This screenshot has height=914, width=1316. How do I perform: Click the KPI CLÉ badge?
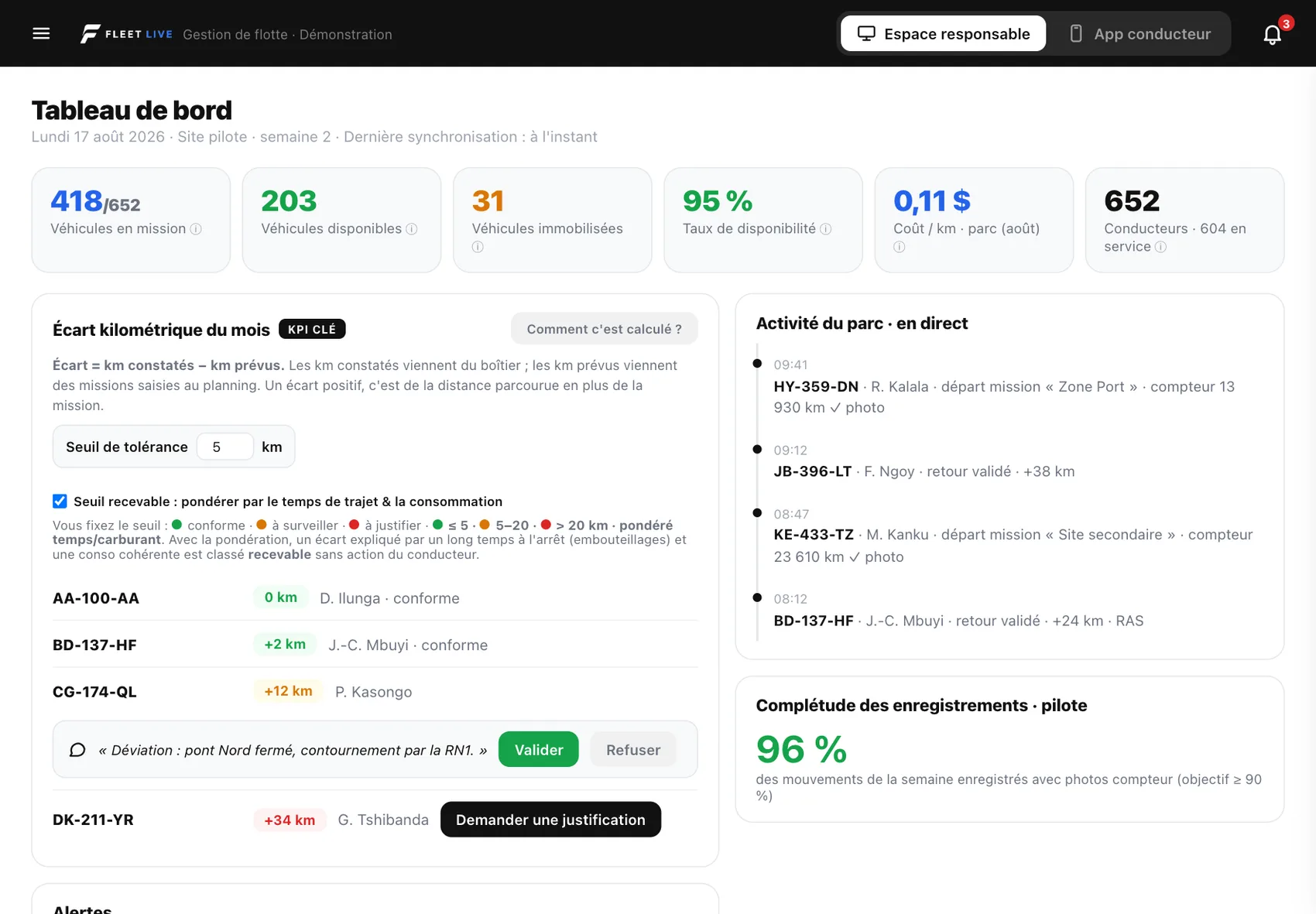click(x=312, y=329)
